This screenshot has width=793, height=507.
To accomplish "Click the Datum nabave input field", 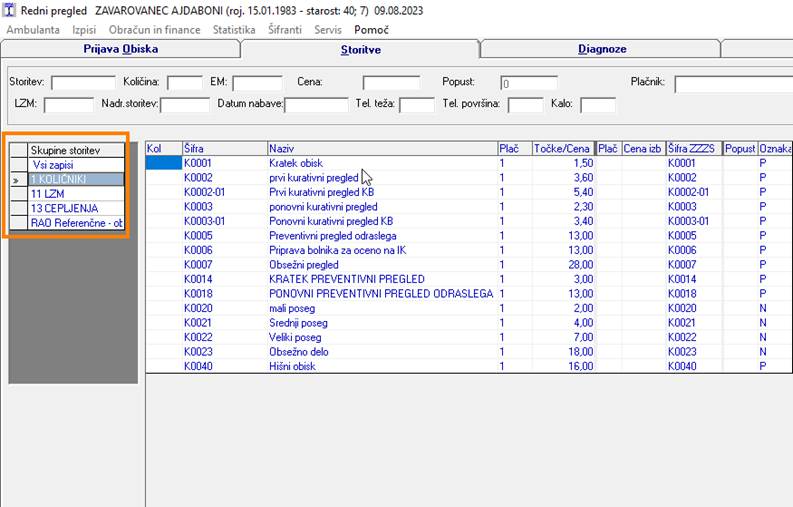I will [x=317, y=104].
